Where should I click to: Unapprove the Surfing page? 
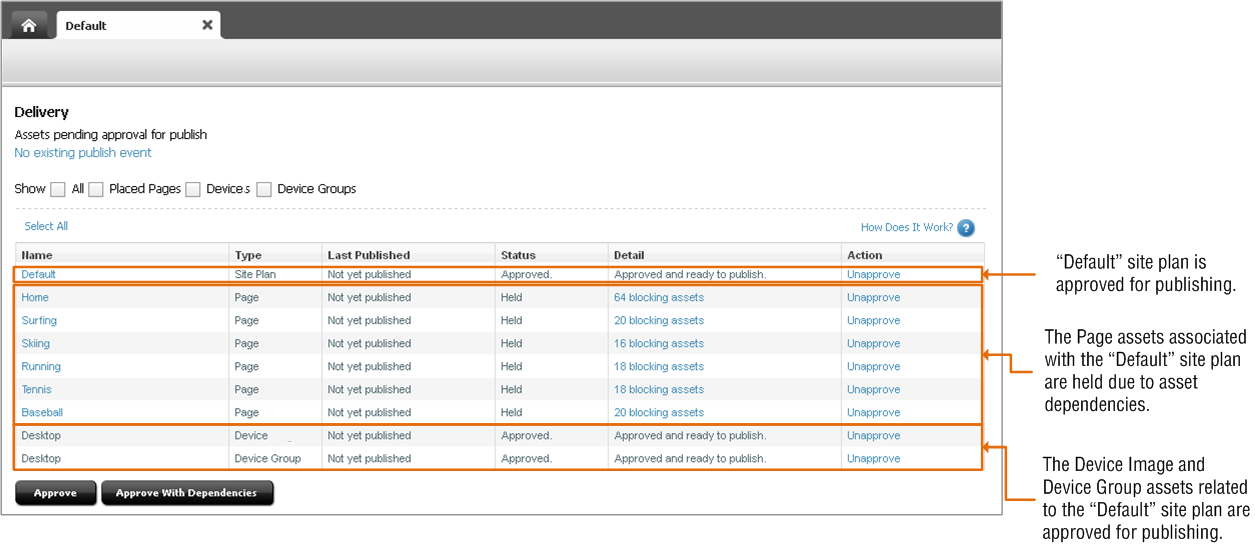point(873,320)
